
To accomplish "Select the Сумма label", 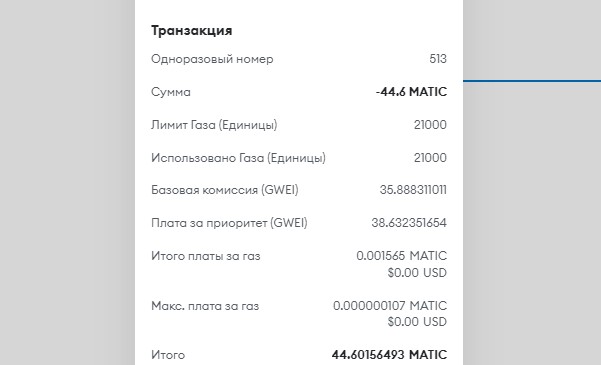I will [171, 92].
